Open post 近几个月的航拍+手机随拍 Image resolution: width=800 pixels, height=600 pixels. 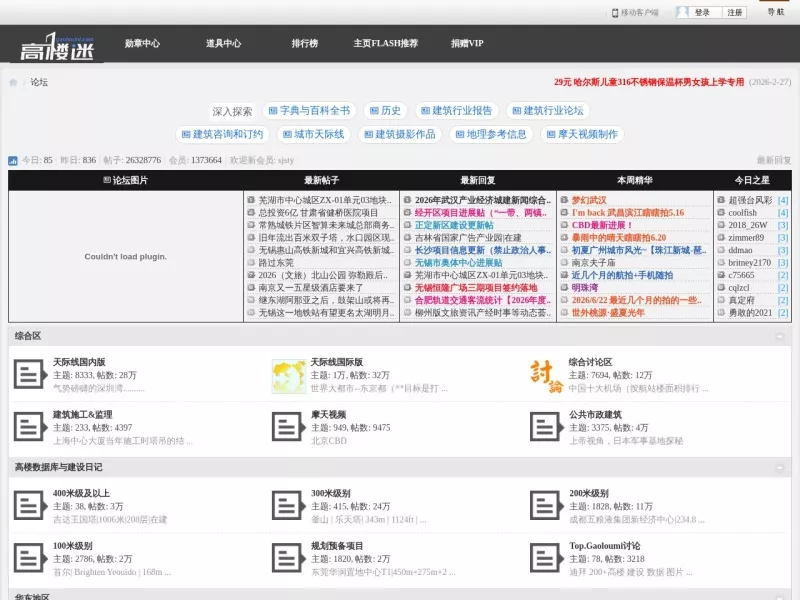pyautogui.click(x=622, y=275)
